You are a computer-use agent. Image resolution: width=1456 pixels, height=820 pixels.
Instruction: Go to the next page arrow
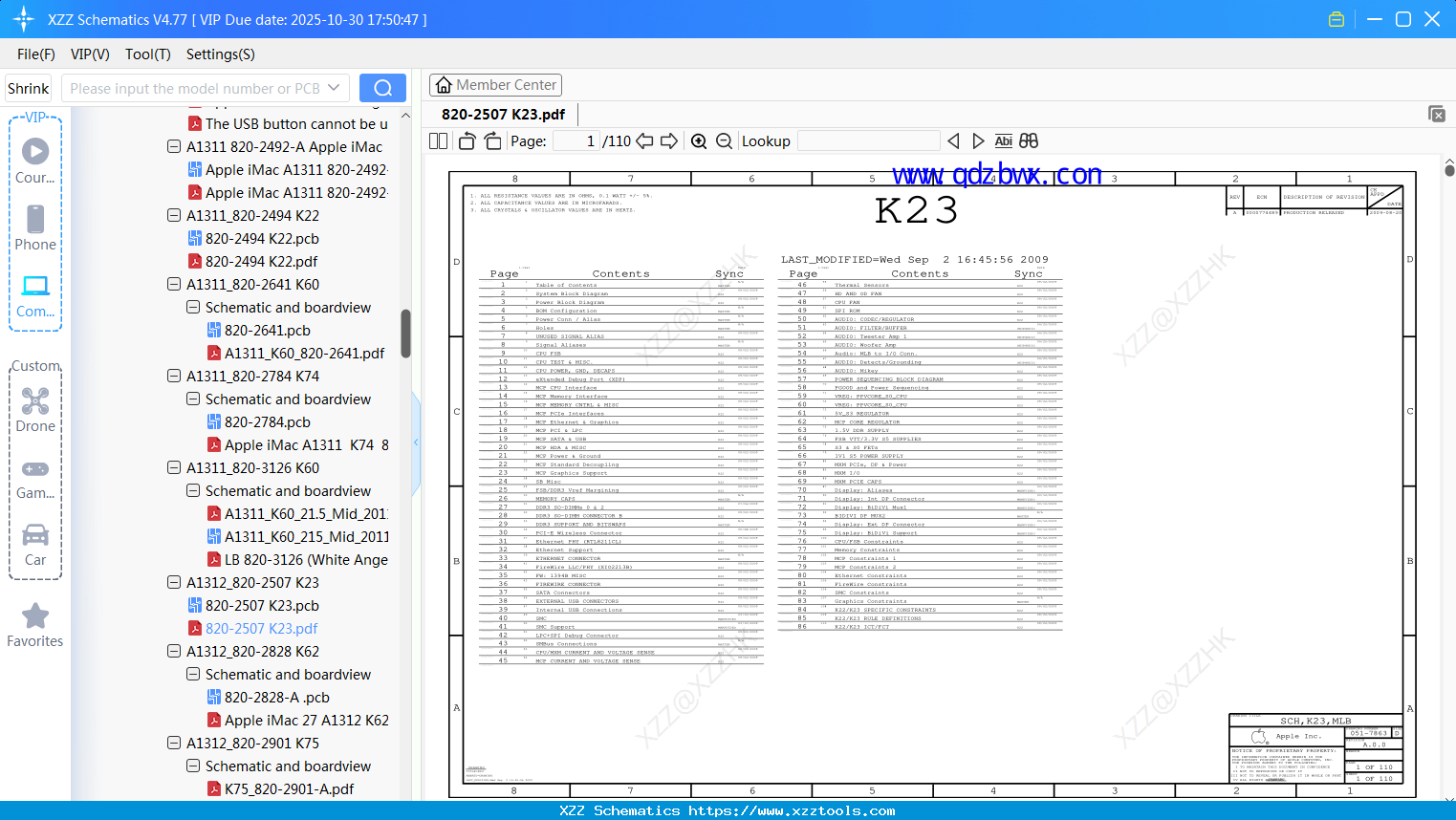tap(669, 141)
